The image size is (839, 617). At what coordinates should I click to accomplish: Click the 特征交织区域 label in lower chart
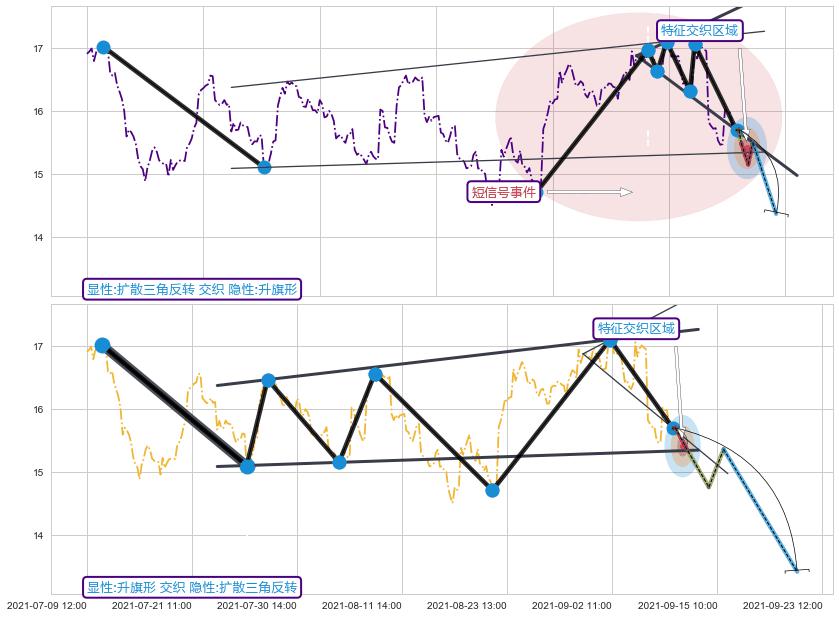tap(636, 328)
